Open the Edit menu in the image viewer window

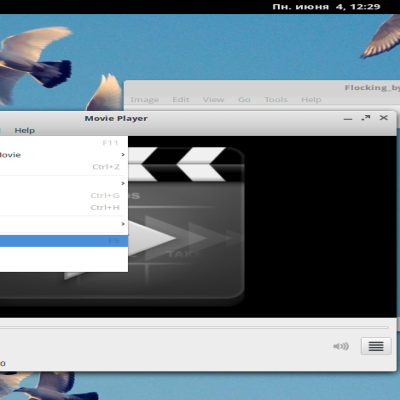point(181,100)
